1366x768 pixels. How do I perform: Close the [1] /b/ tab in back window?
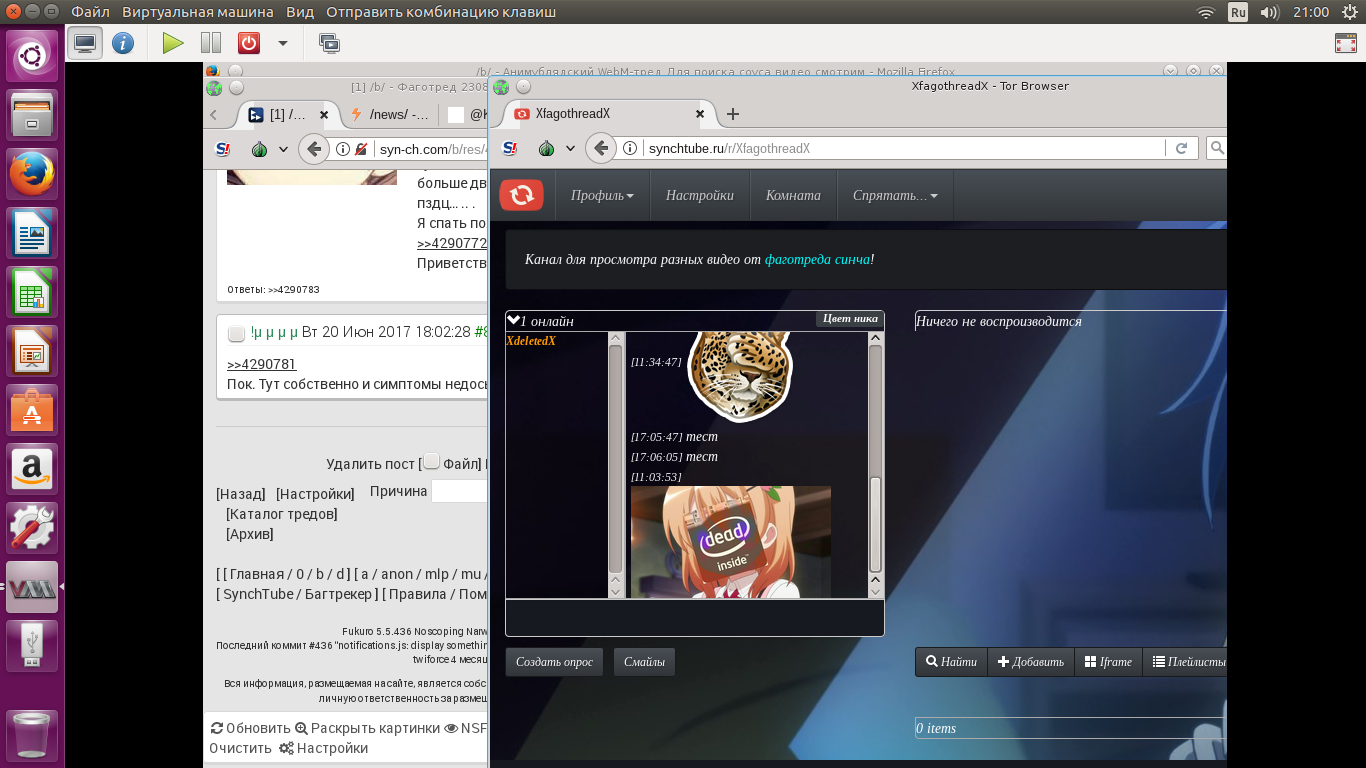323,115
